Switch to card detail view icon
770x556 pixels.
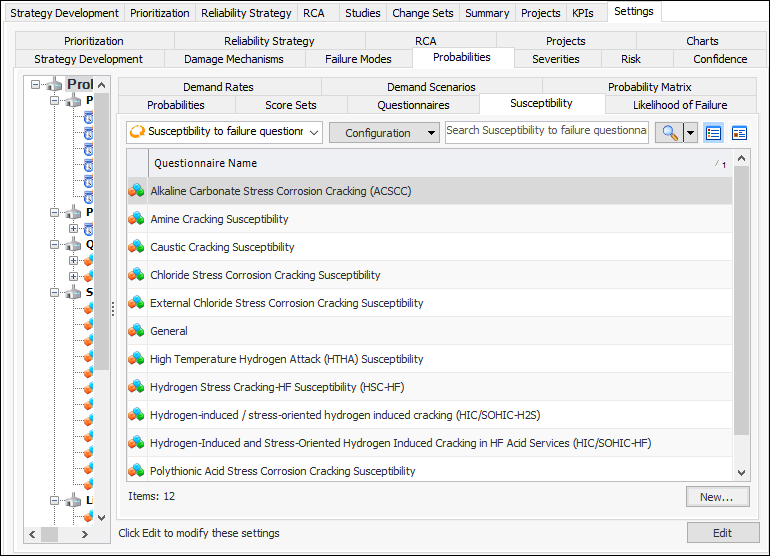click(740, 133)
